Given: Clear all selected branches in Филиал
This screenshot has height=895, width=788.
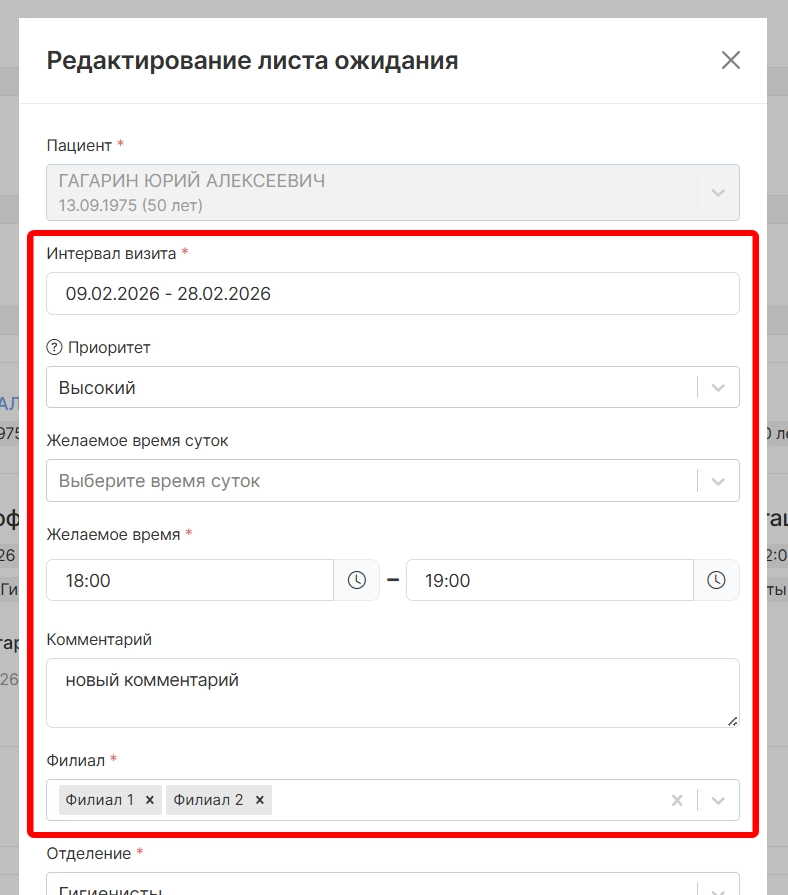Looking at the screenshot, I should point(677,800).
